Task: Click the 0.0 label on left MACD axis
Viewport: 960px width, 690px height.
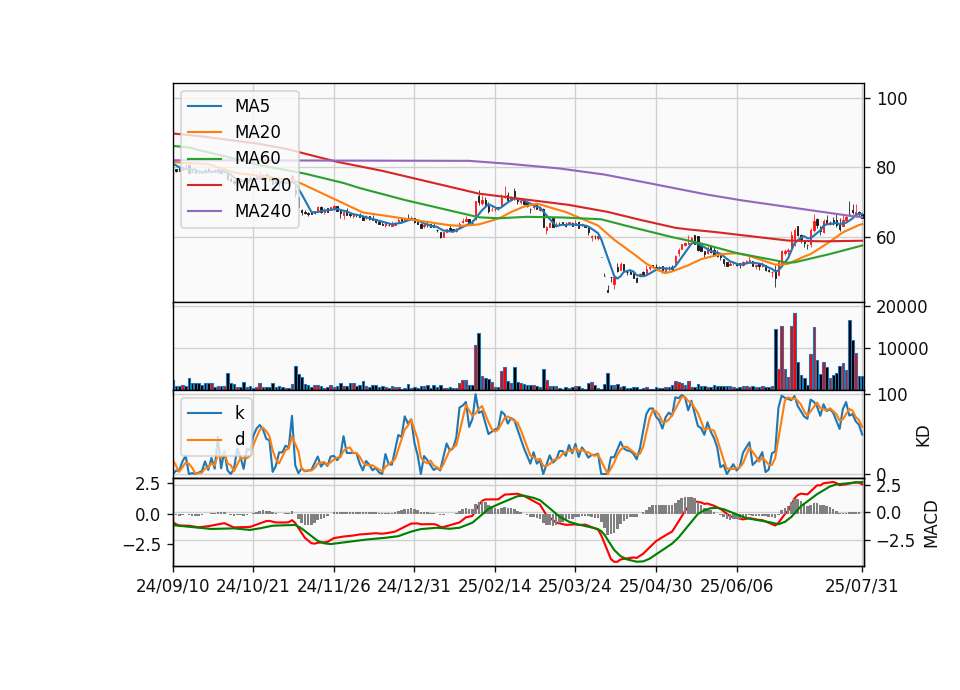Action: click(x=148, y=515)
